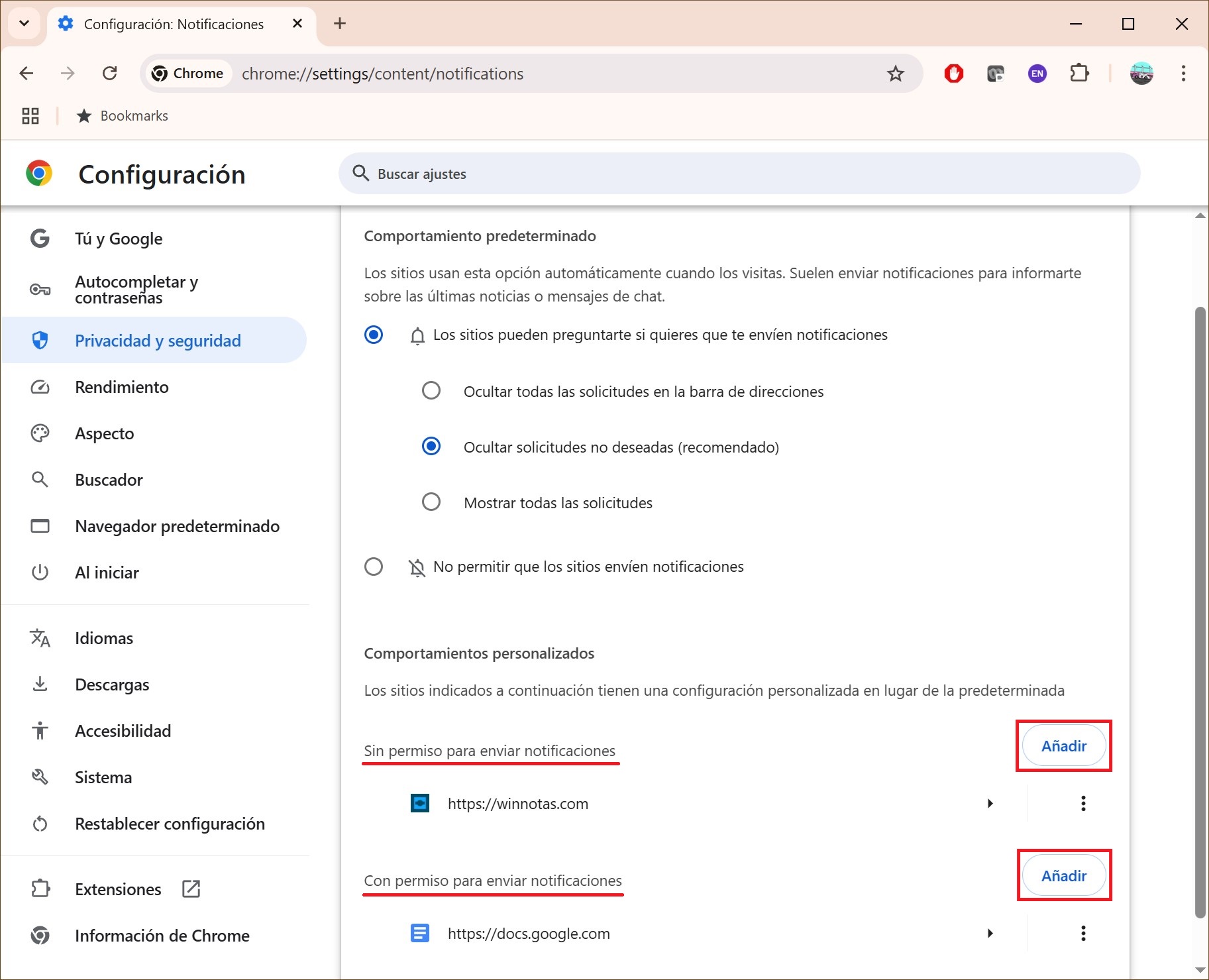Select 'Mostrar todas las solicitudes' radio option
The image size is (1209, 980).
tap(431, 502)
